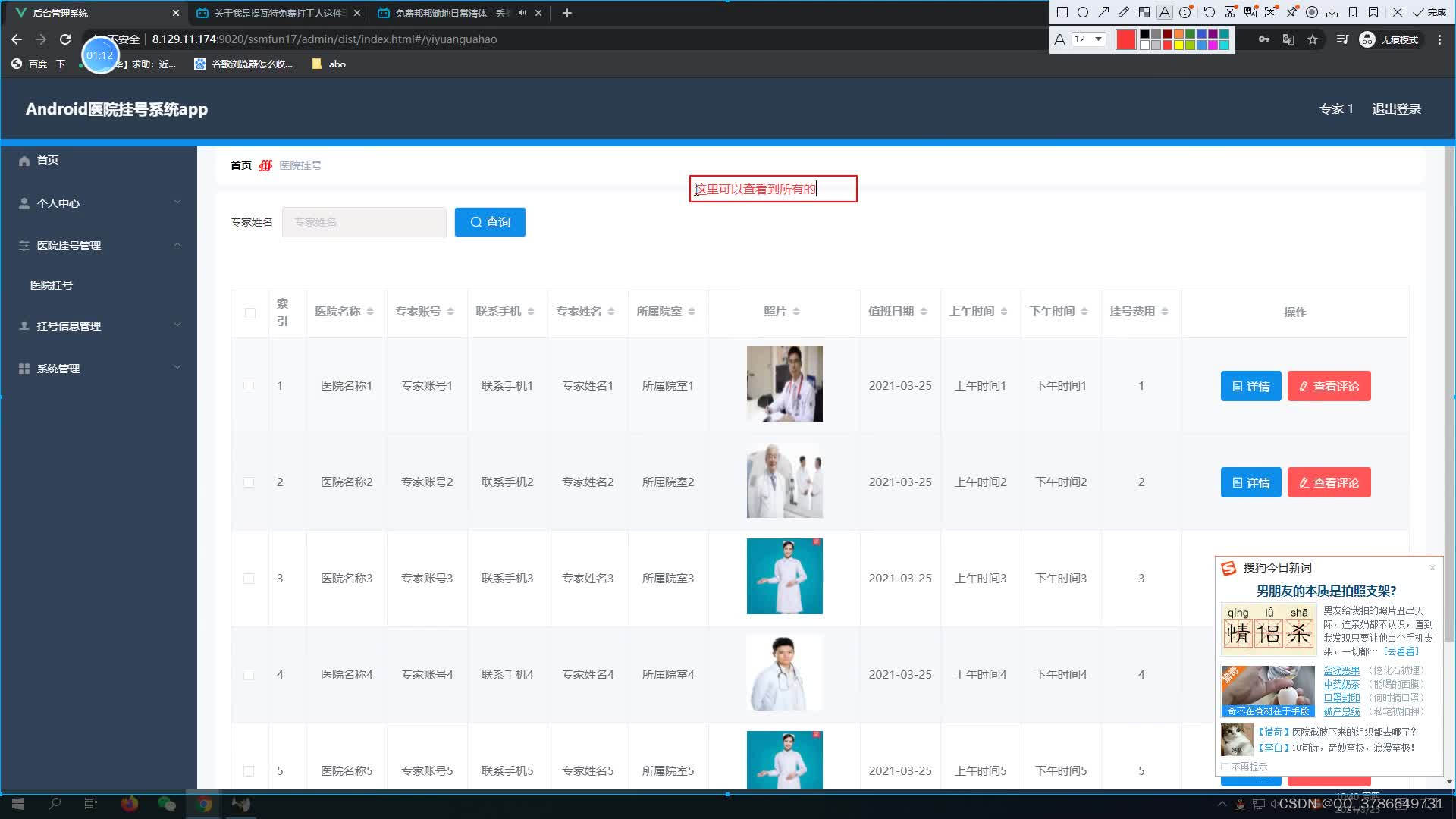Open the screenshot translate tool
This screenshot has height=819, width=1456.
(1250, 12)
